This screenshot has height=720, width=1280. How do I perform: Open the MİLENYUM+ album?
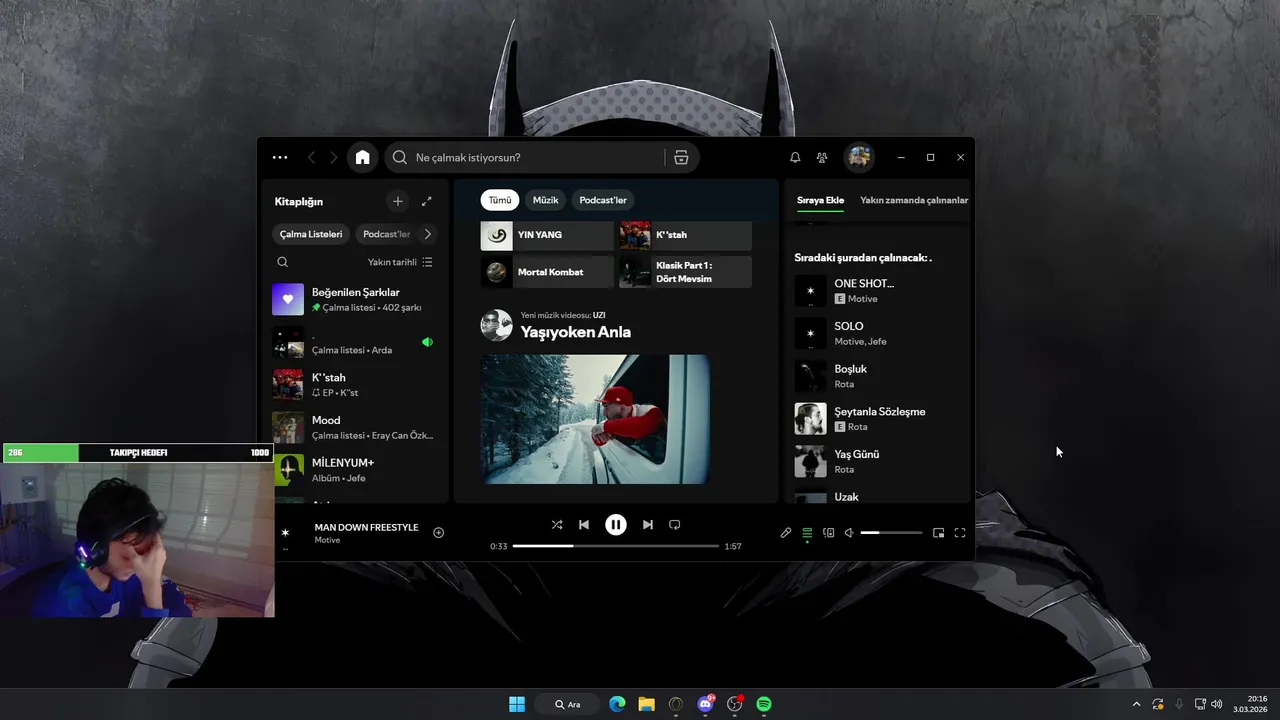(355, 470)
